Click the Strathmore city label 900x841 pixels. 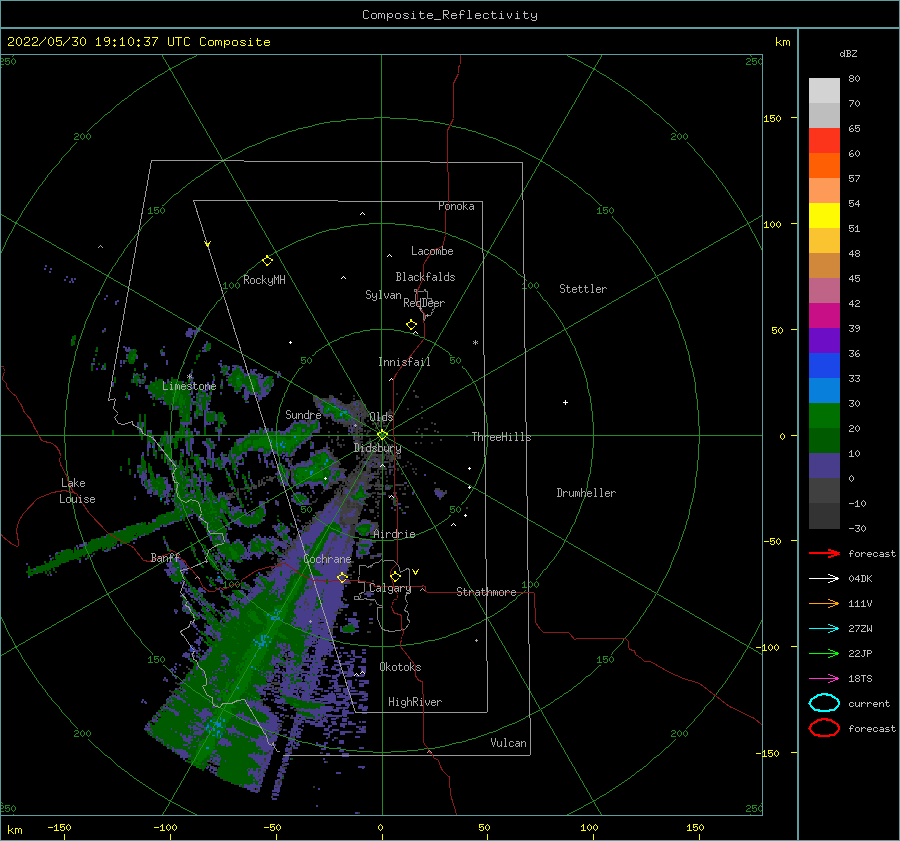pos(486,592)
